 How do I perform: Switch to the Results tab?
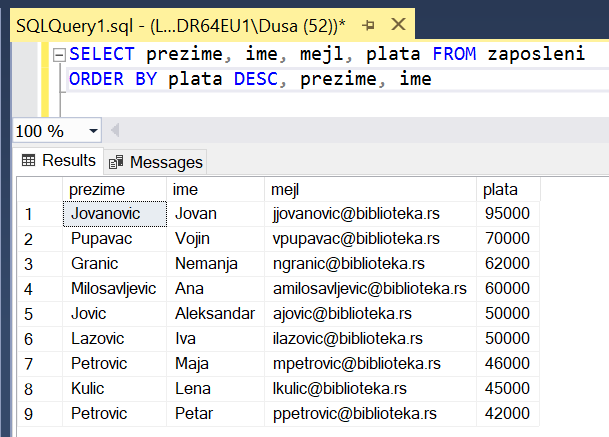click(58, 161)
